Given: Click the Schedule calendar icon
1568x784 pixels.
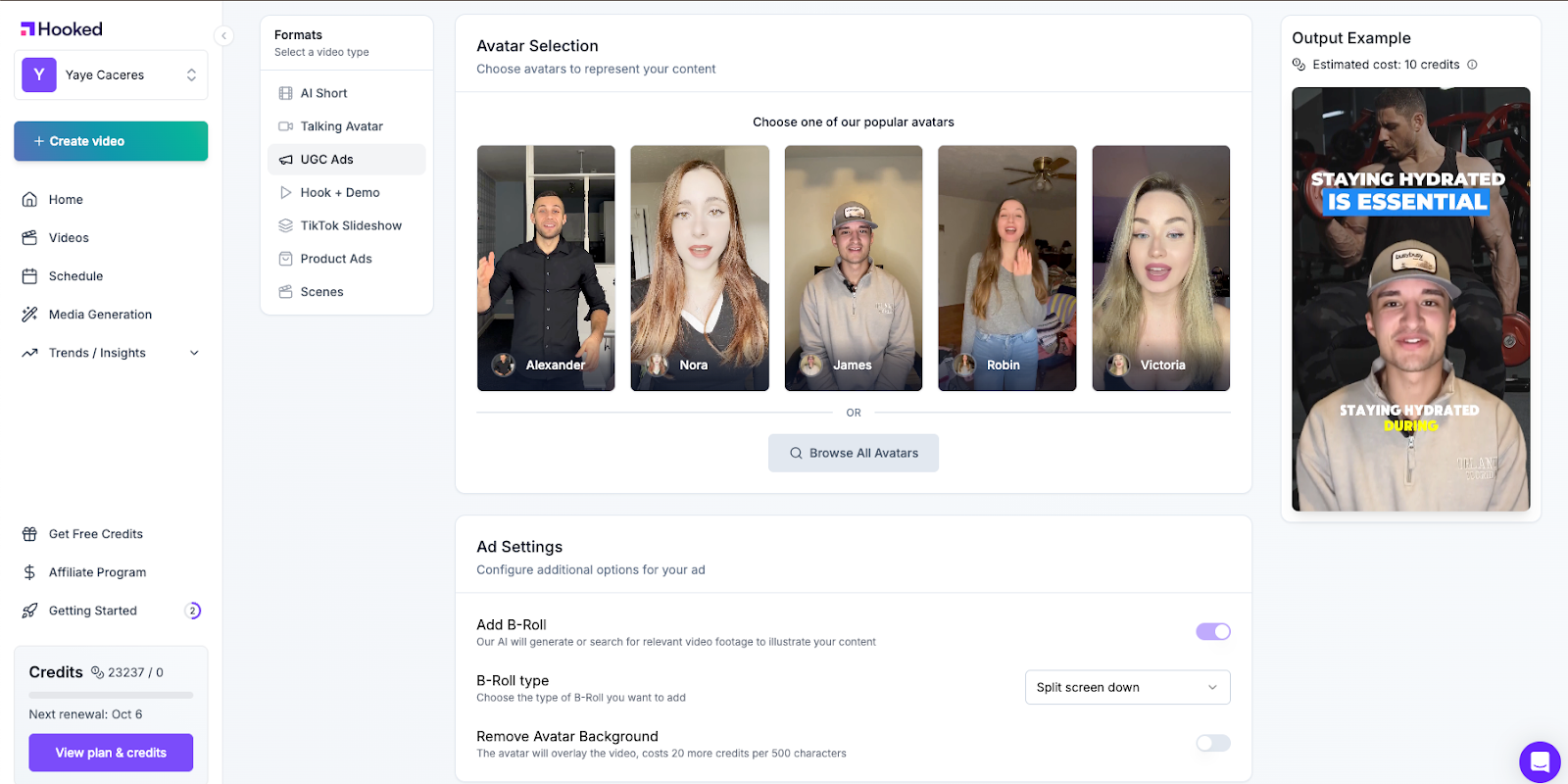Looking at the screenshot, I should point(29,276).
